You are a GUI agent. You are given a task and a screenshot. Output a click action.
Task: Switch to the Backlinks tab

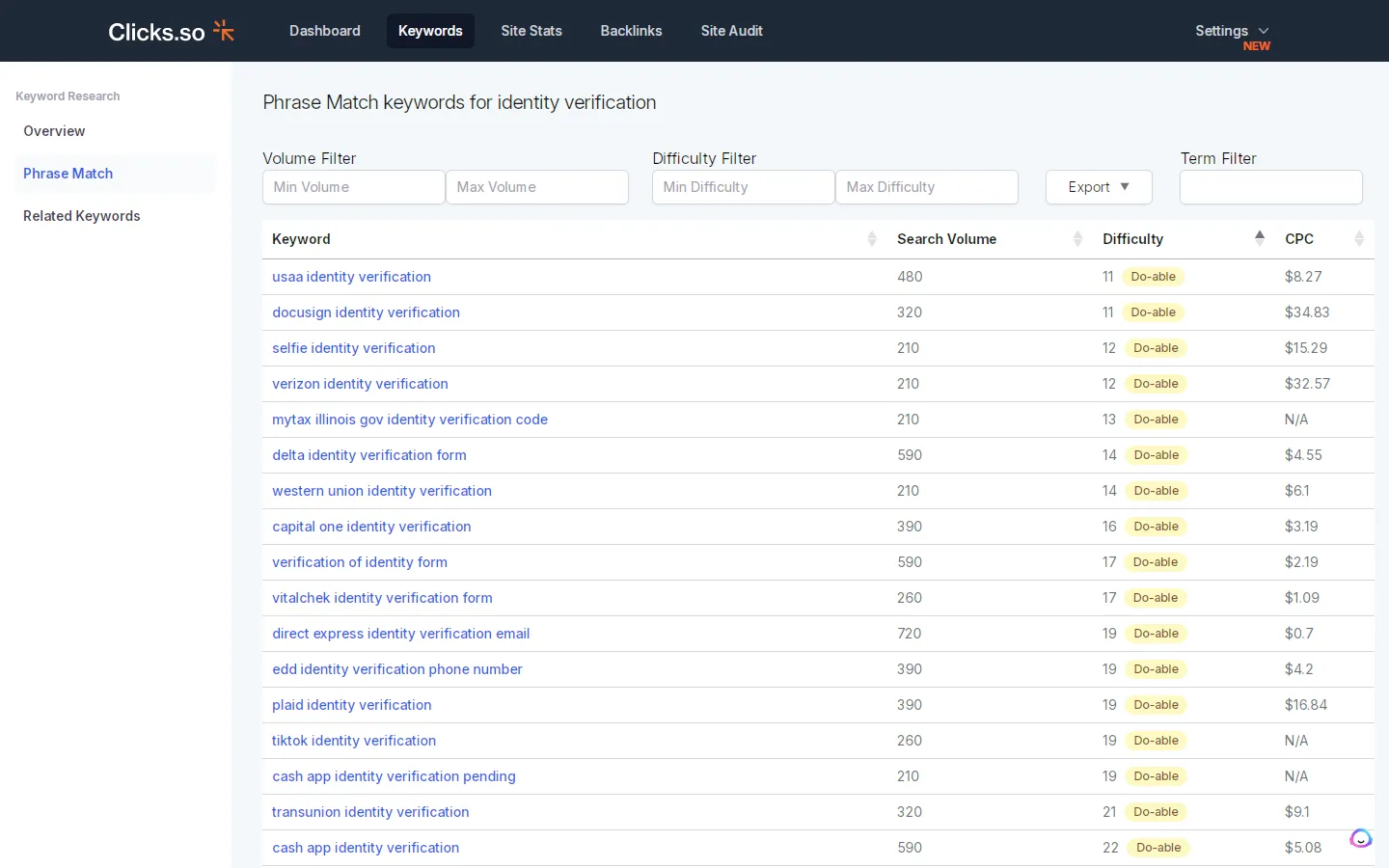point(631,31)
